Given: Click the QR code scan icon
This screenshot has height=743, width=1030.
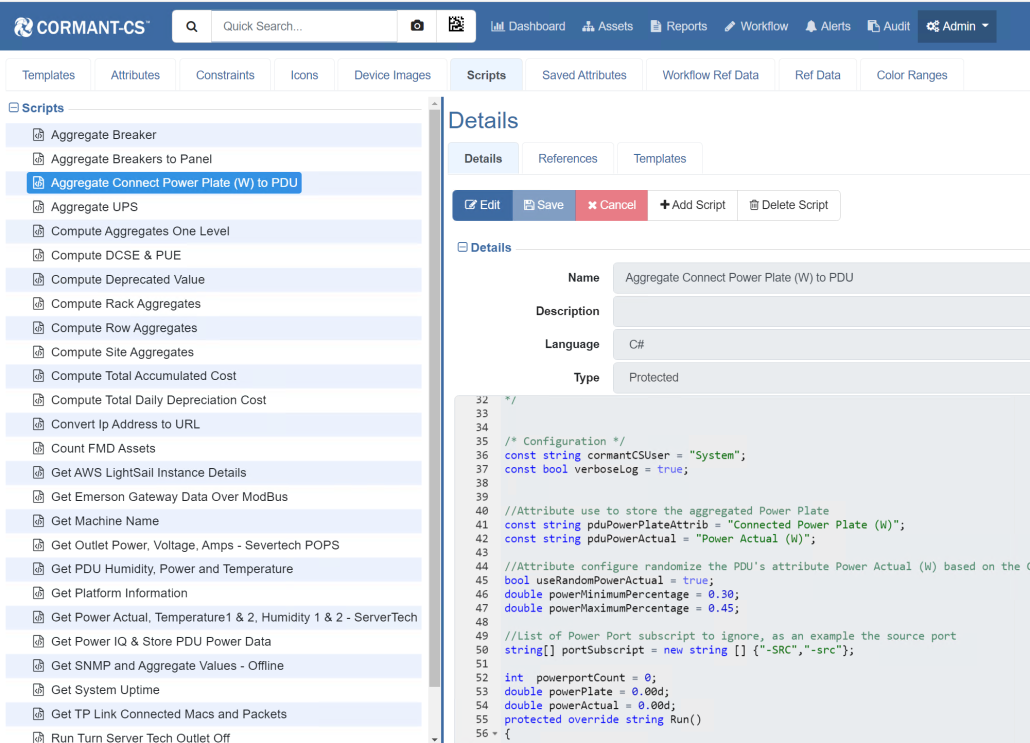Looking at the screenshot, I should [x=456, y=26].
